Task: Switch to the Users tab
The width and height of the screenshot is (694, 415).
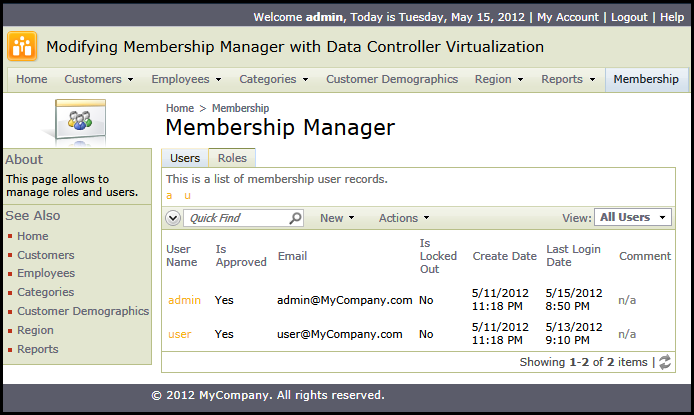Action: click(185, 158)
